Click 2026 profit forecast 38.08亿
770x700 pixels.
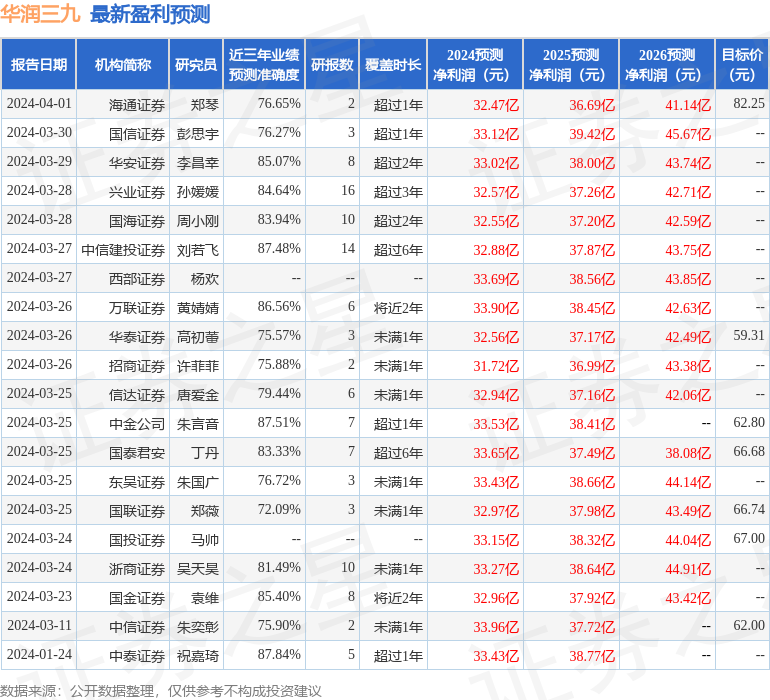pyautogui.click(x=688, y=453)
